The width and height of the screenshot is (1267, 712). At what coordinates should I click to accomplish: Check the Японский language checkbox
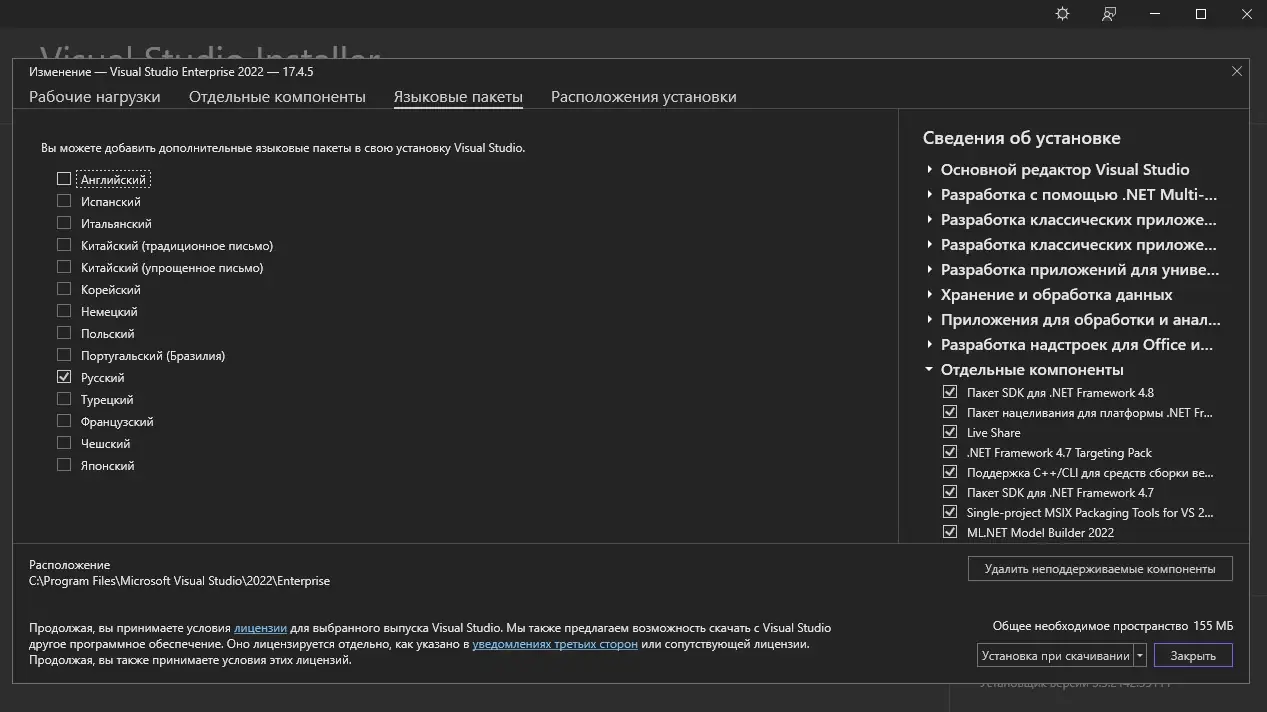pyautogui.click(x=64, y=466)
